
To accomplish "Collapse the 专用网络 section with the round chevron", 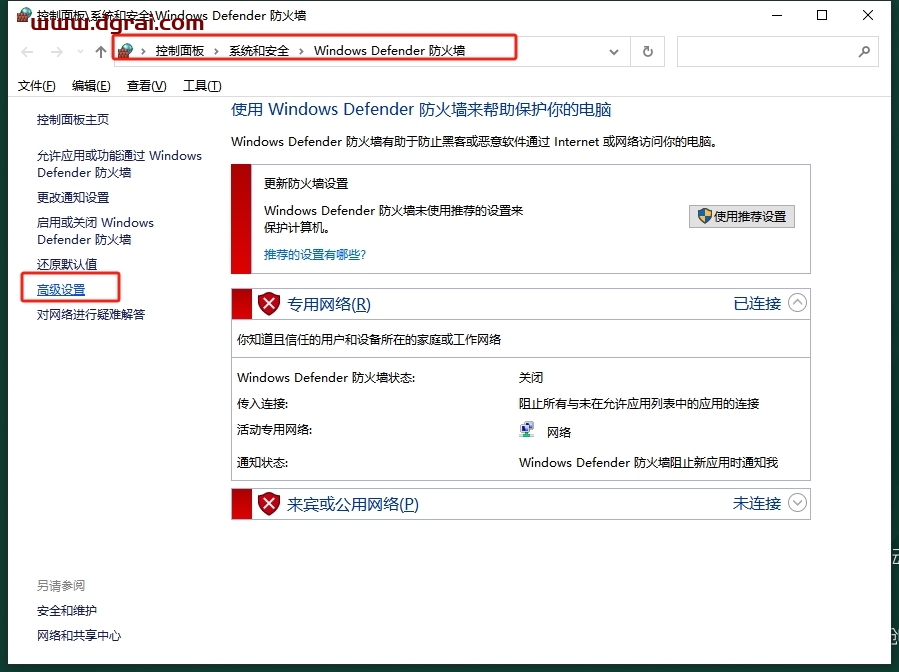I will tap(798, 302).
